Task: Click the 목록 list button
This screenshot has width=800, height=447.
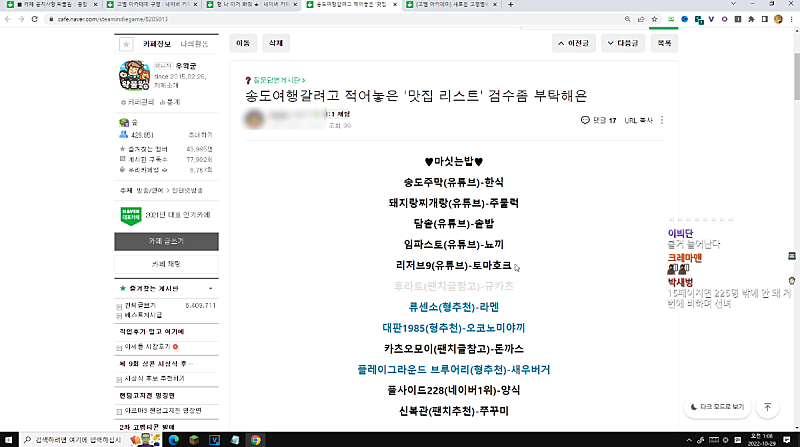Action: (x=664, y=43)
